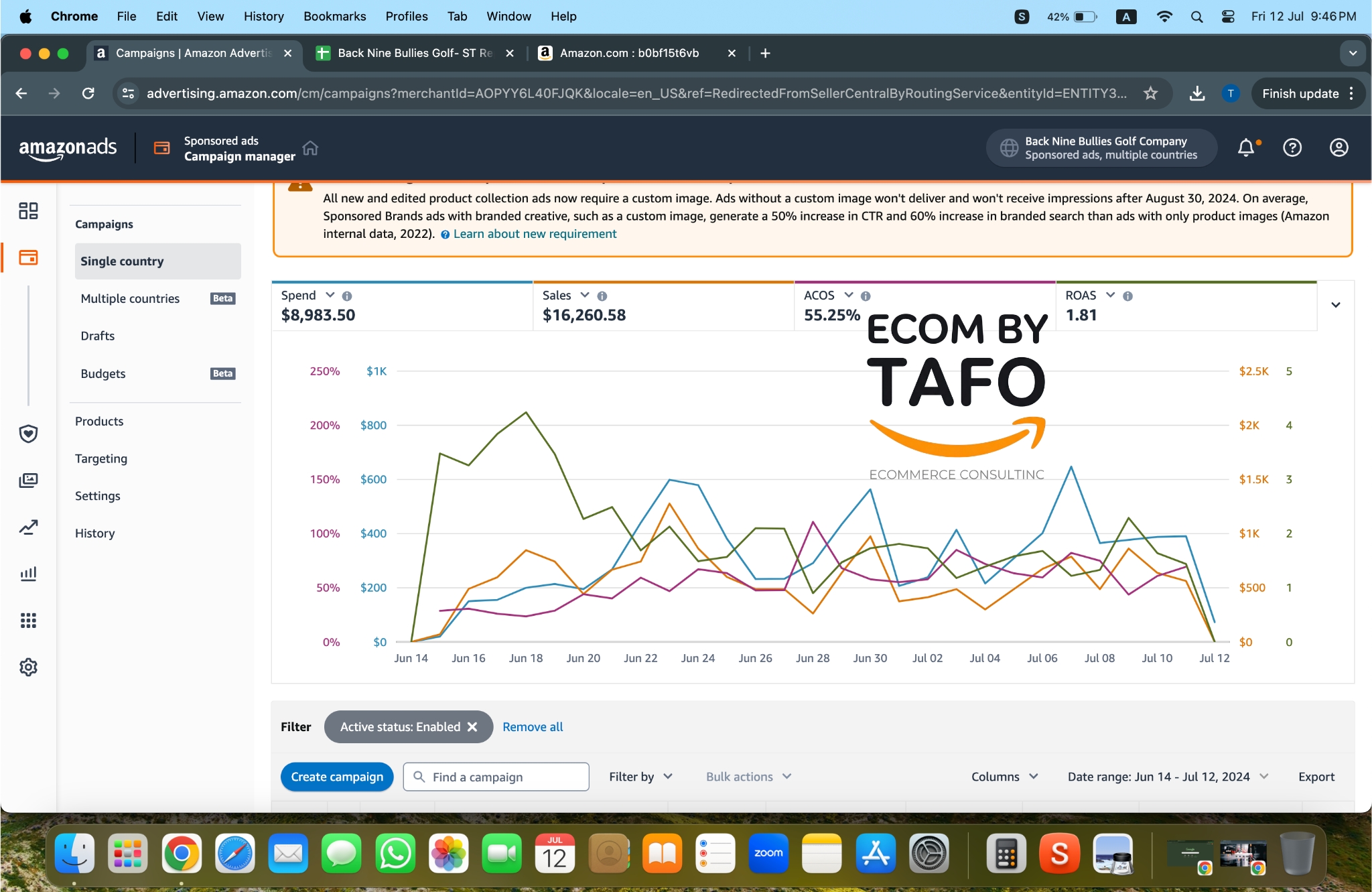Expand the Spend metric dropdown
This screenshot has width=1372, height=892.
330,295
